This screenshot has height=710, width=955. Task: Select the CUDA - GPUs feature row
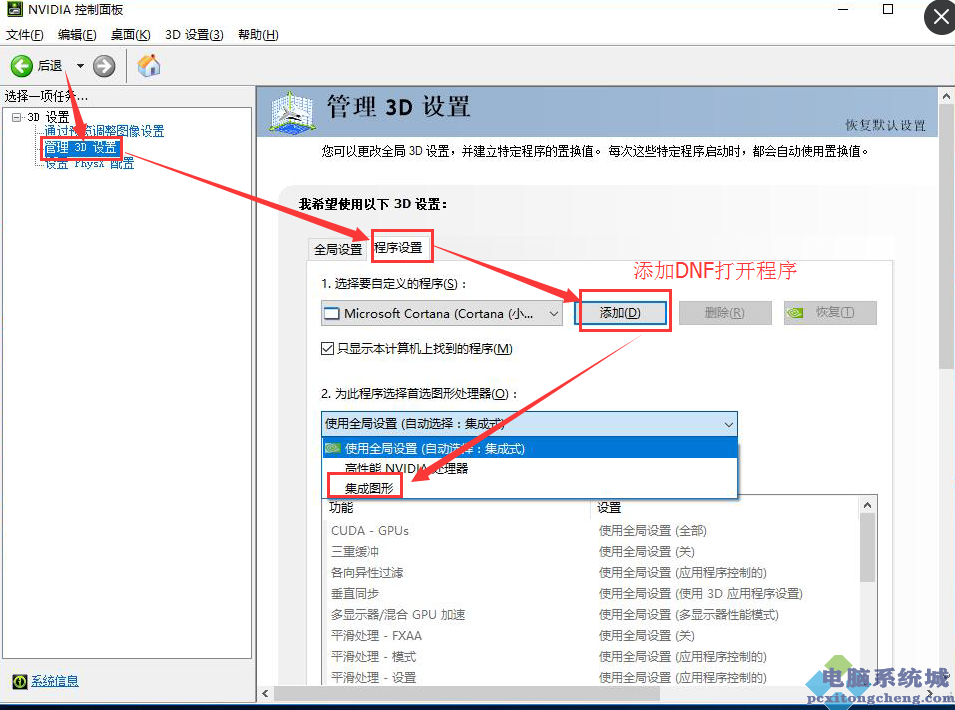pos(591,530)
